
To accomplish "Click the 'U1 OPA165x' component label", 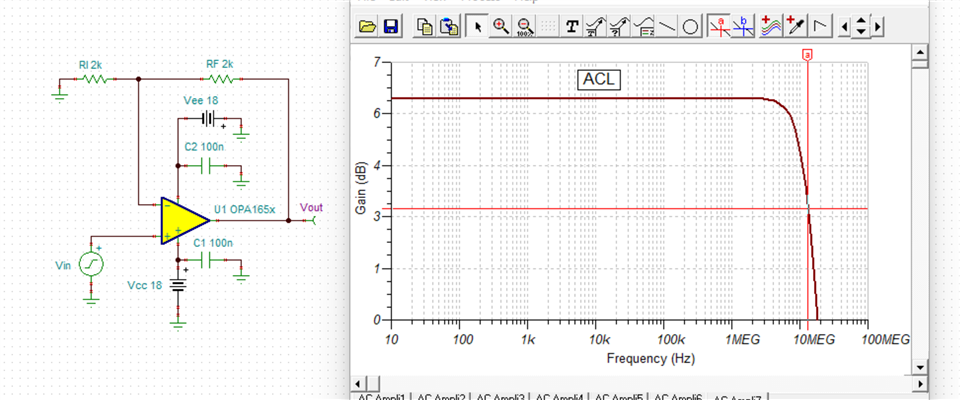I will pyautogui.click(x=244, y=209).
